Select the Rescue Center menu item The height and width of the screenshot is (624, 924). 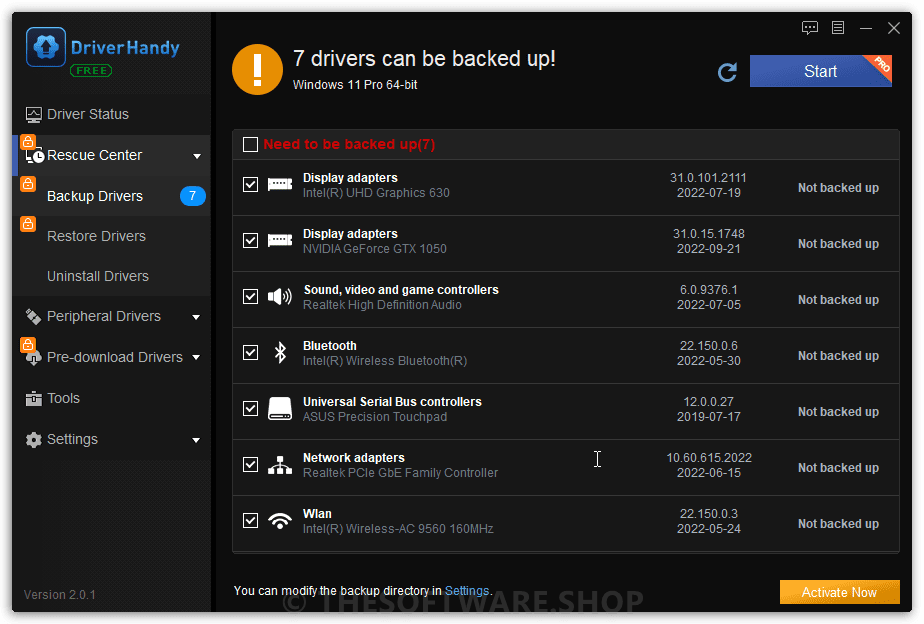[x=111, y=156]
